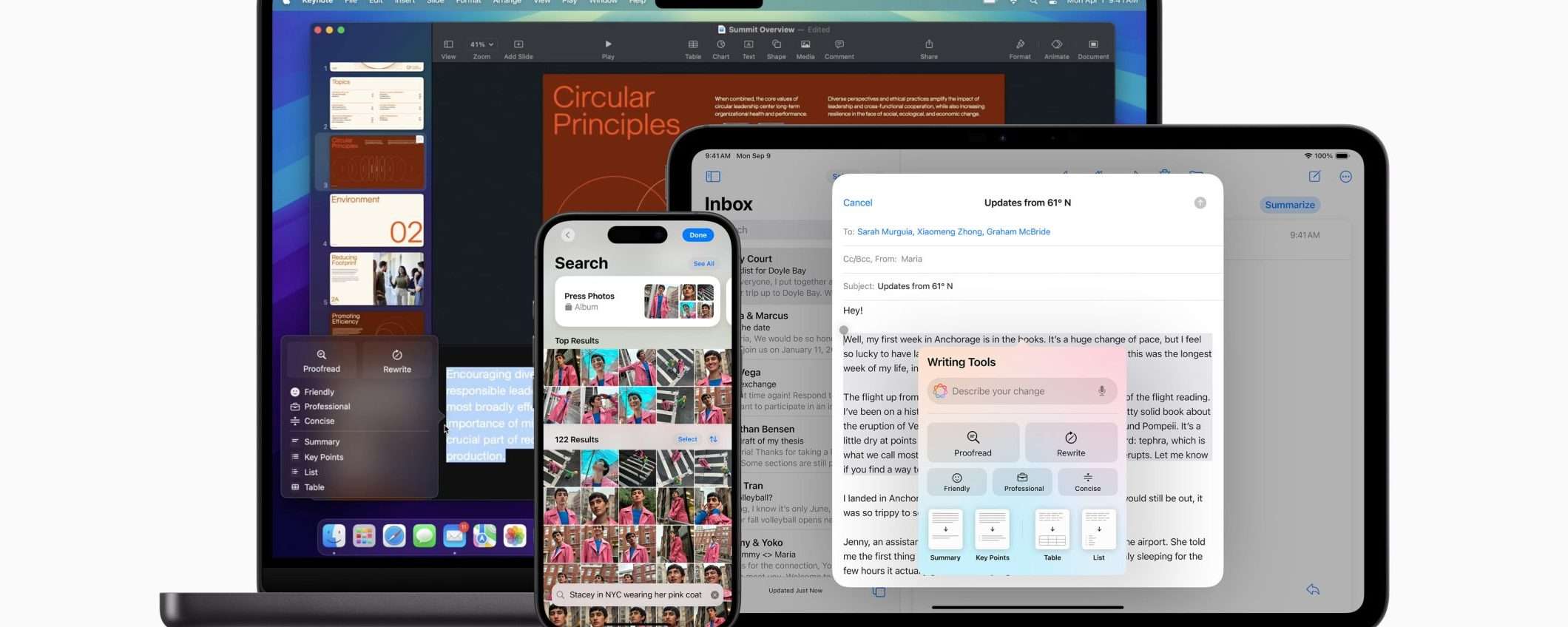Clear the iPhone photo search text
Image resolution: width=1568 pixels, height=627 pixels.
tap(714, 594)
